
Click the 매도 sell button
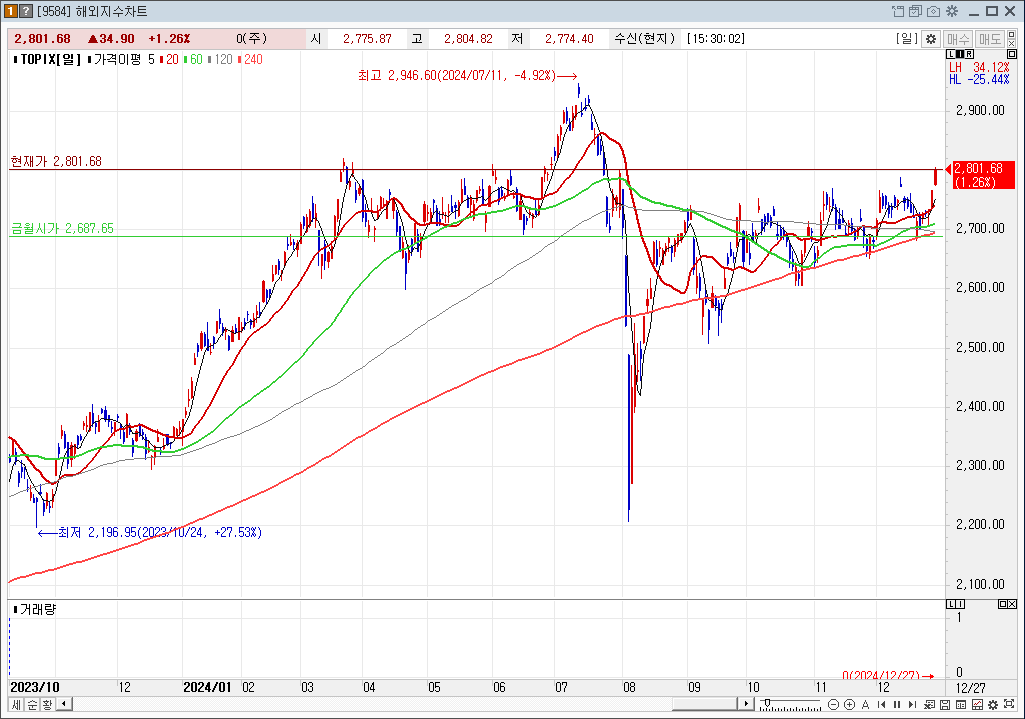[990, 39]
